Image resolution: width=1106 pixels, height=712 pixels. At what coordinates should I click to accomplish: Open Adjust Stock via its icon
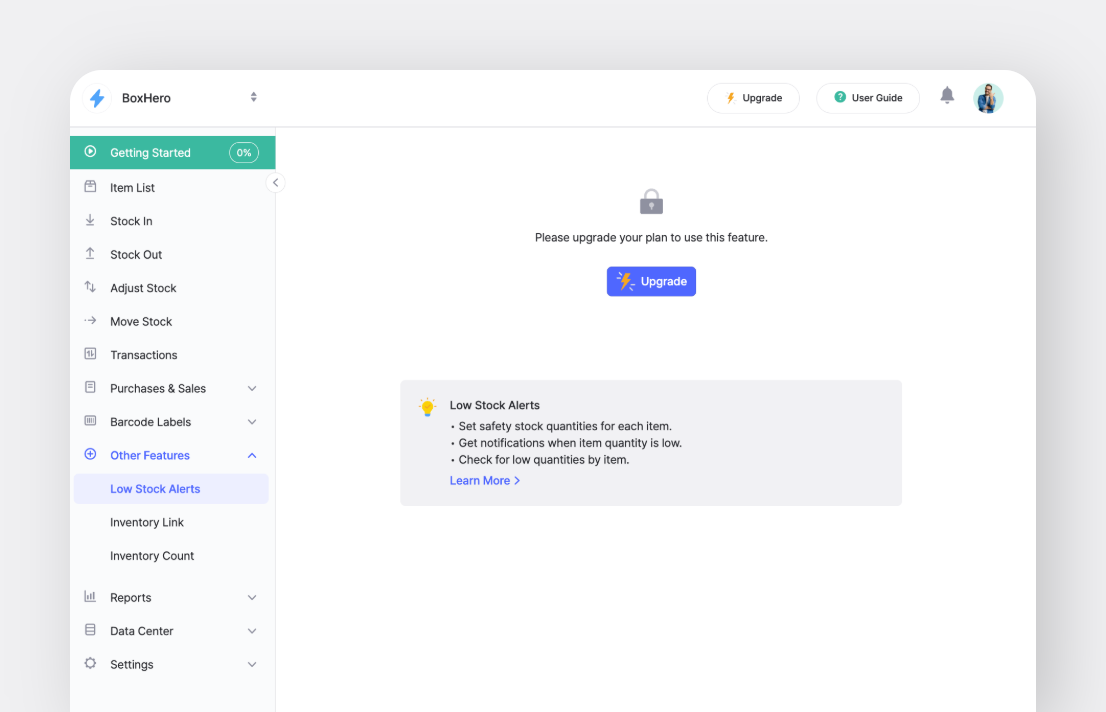(x=91, y=287)
